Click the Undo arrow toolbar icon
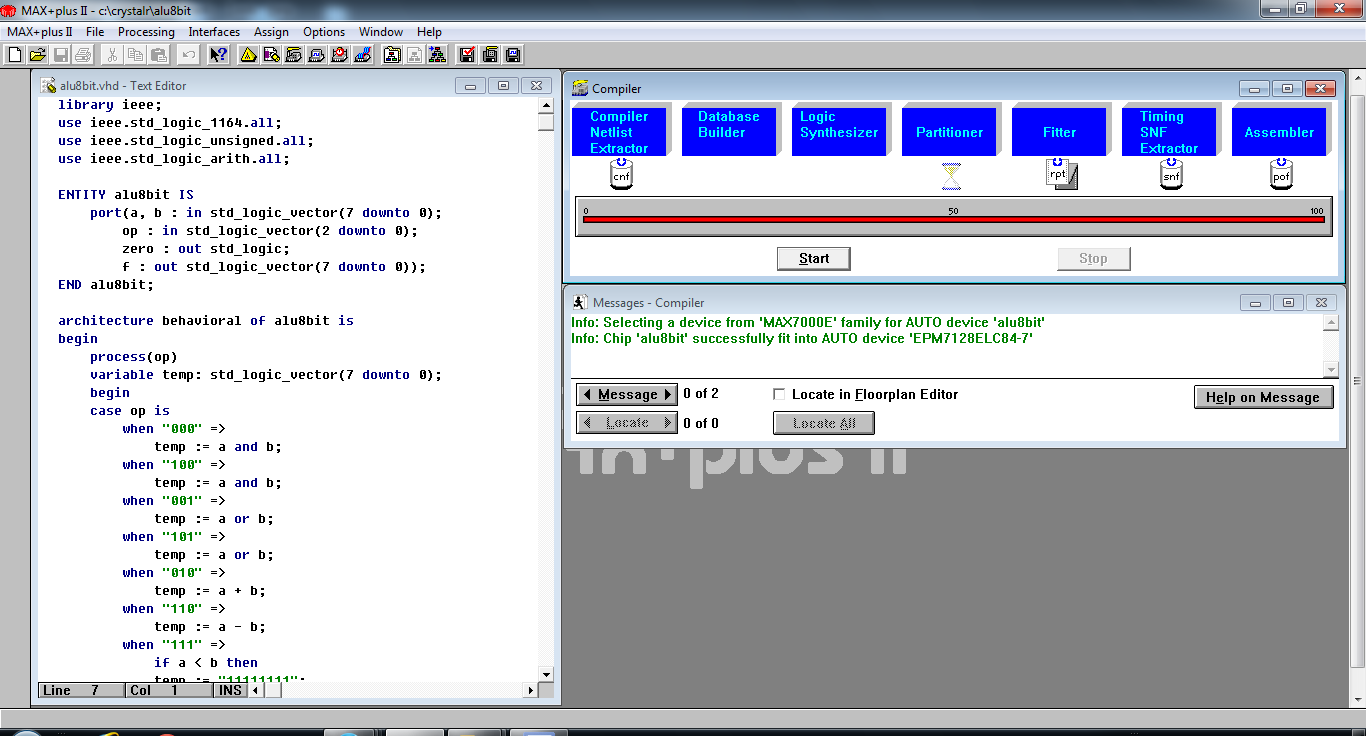The width and height of the screenshot is (1366, 736). (x=188, y=54)
